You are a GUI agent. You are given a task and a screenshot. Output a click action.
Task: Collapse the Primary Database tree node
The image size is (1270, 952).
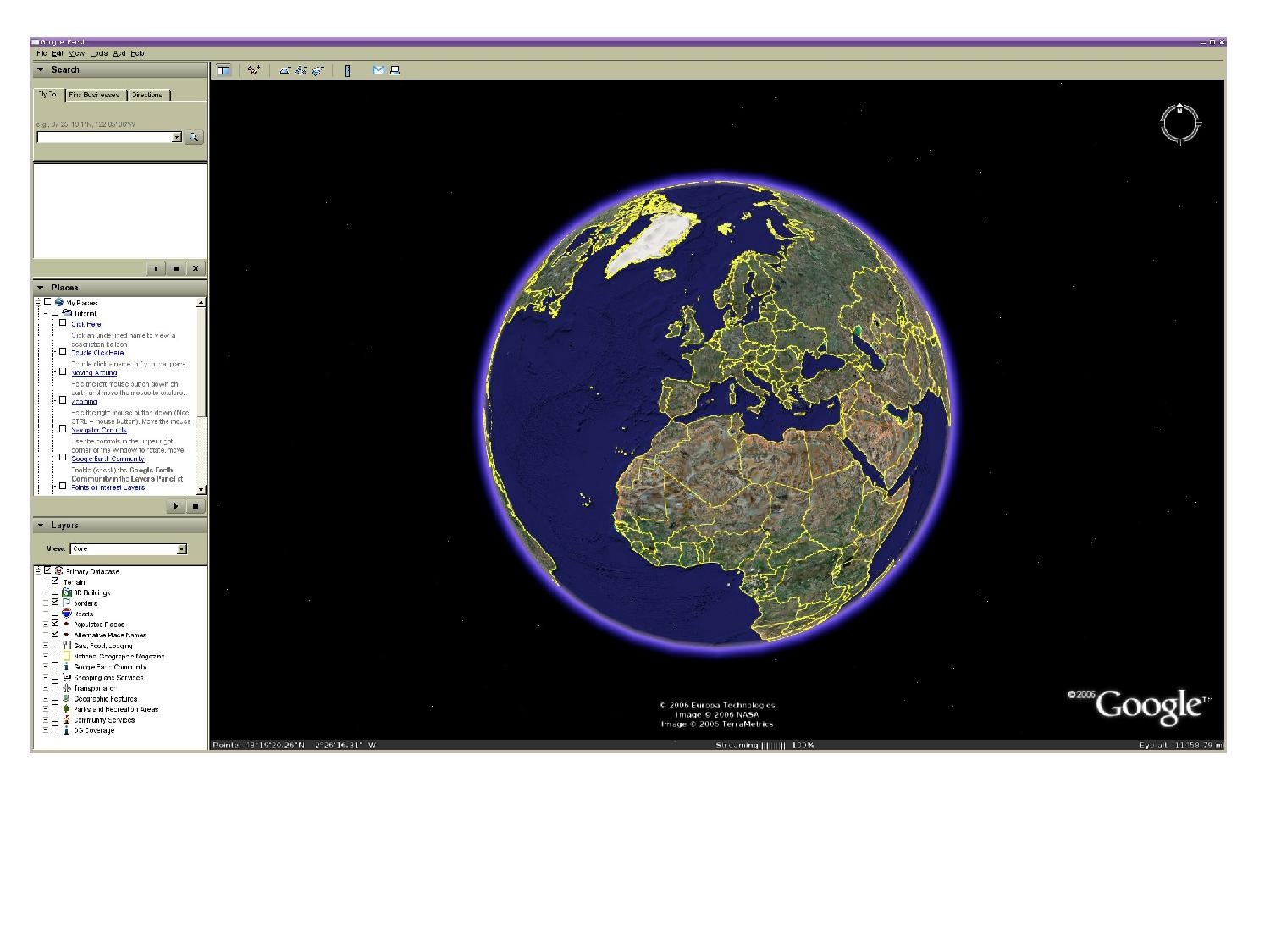pyautogui.click(x=39, y=571)
